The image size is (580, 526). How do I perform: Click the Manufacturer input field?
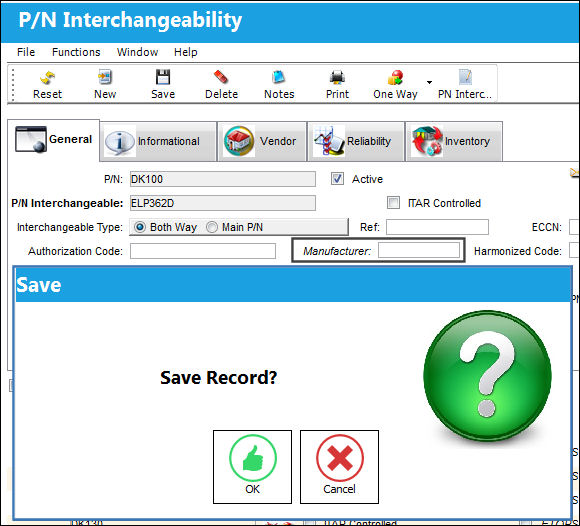click(419, 250)
